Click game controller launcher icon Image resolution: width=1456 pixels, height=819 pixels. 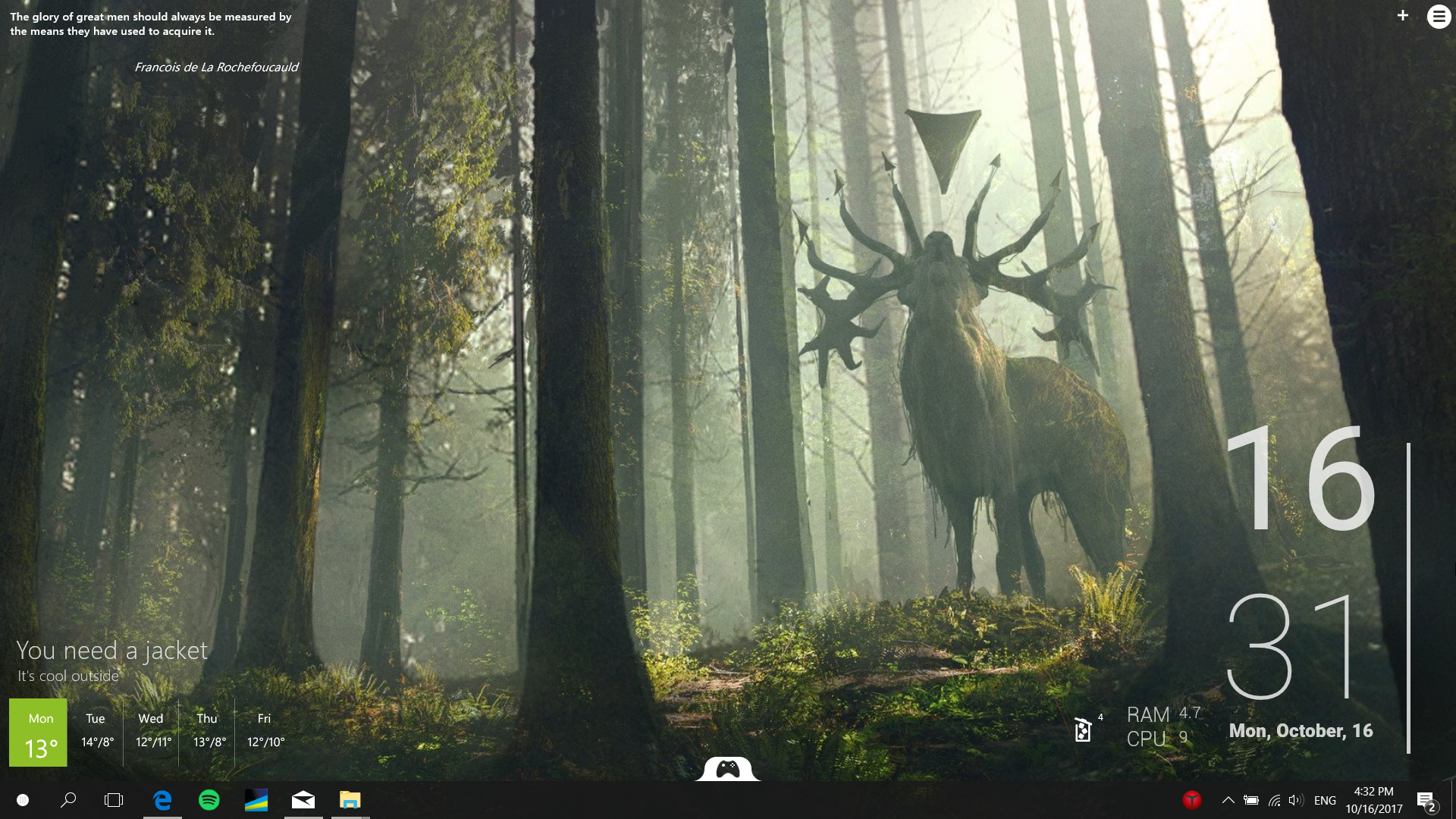point(728,769)
